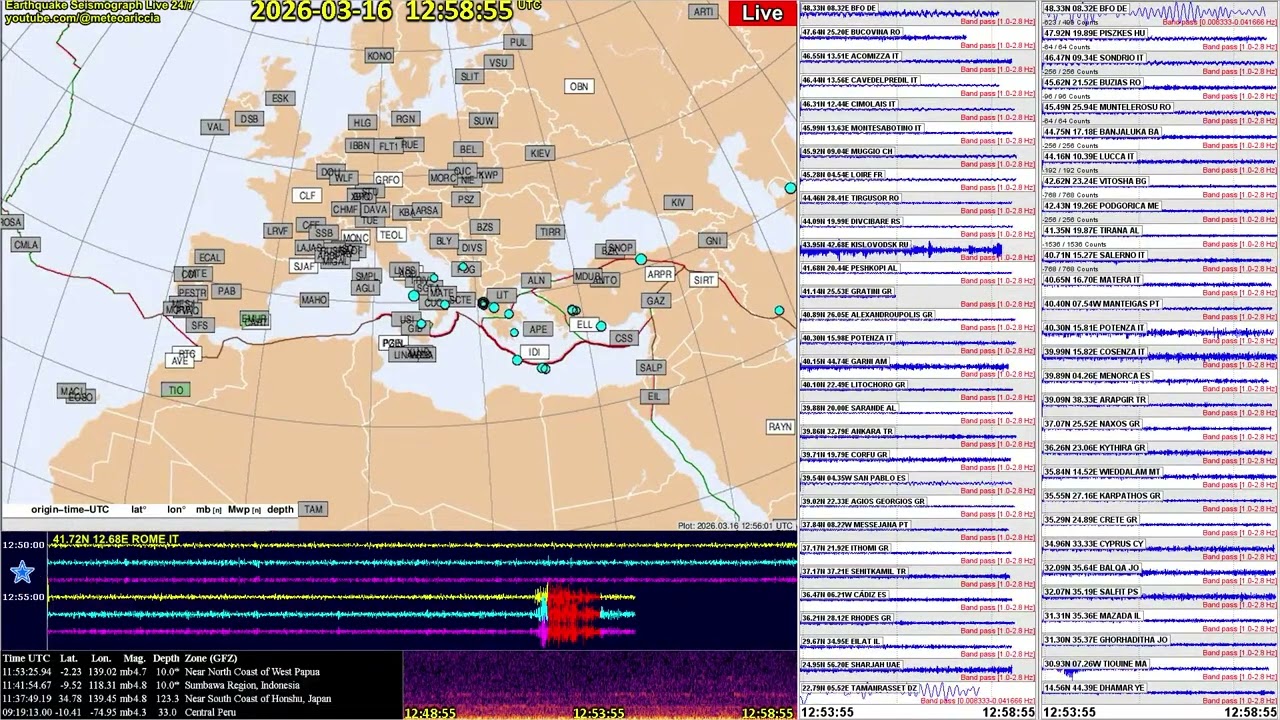Click the VSU station box
The height and width of the screenshot is (720, 1280).
pos(497,62)
